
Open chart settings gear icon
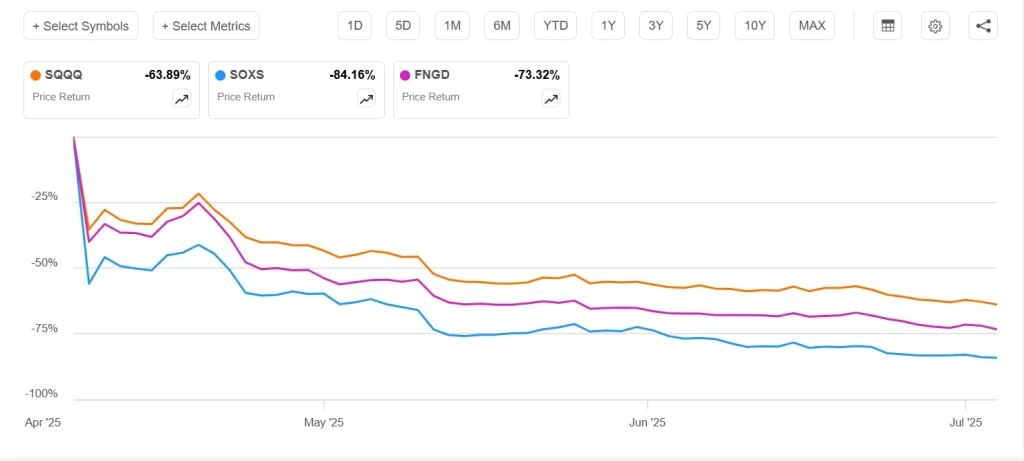click(x=935, y=26)
